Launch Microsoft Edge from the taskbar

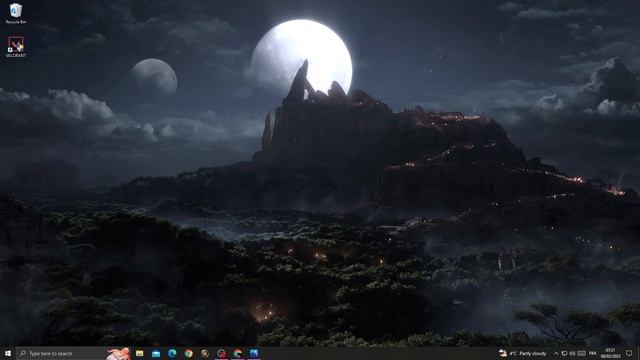point(172,353)
